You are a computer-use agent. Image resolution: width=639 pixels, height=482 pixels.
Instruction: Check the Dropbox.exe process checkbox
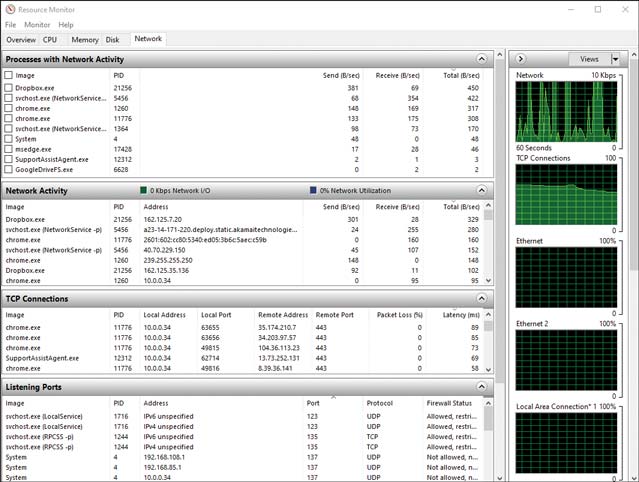click(8, 88)
